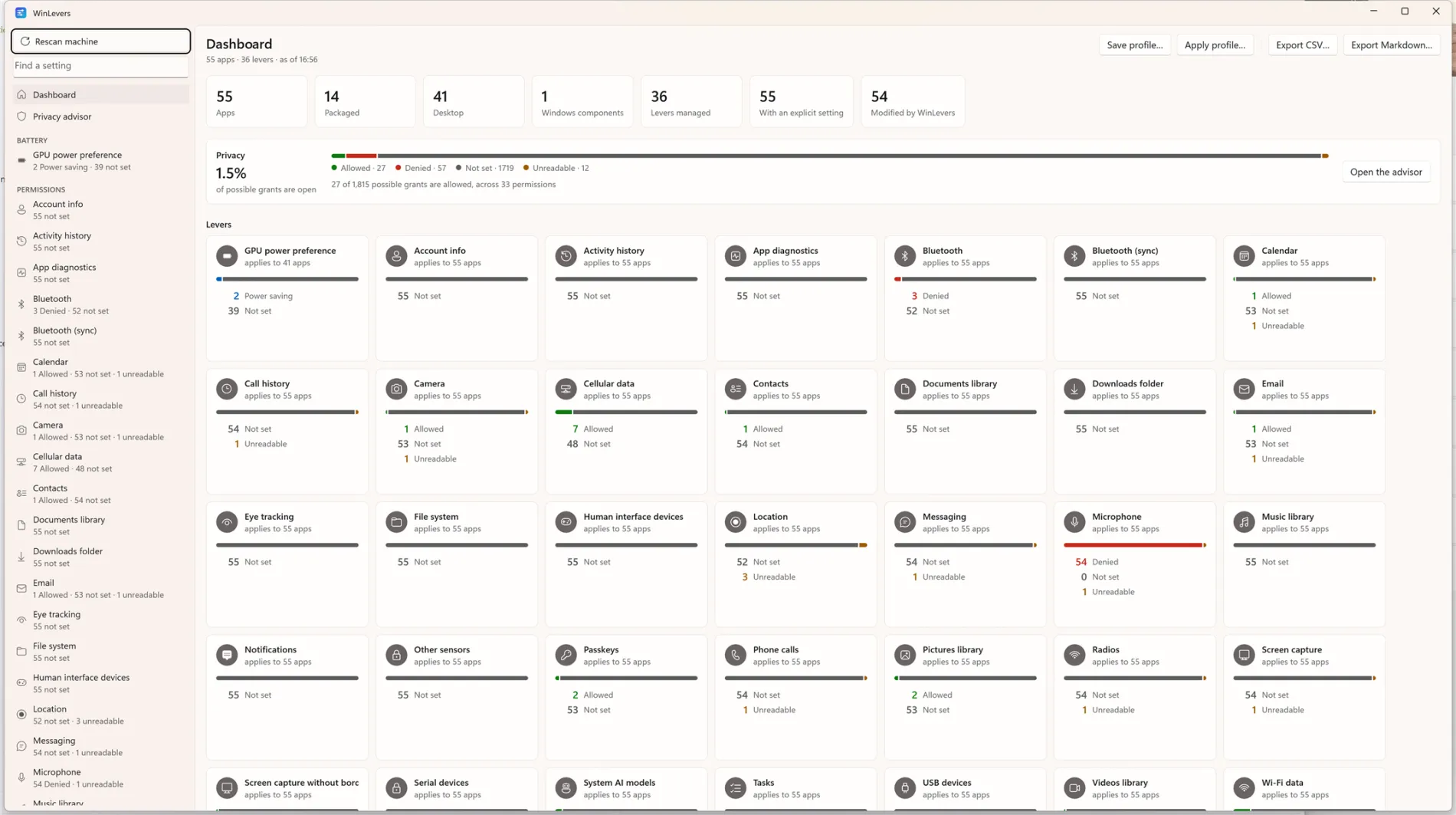Click the App diagnostics card icon
1456x815 pixels.
[x=736, y=256]
